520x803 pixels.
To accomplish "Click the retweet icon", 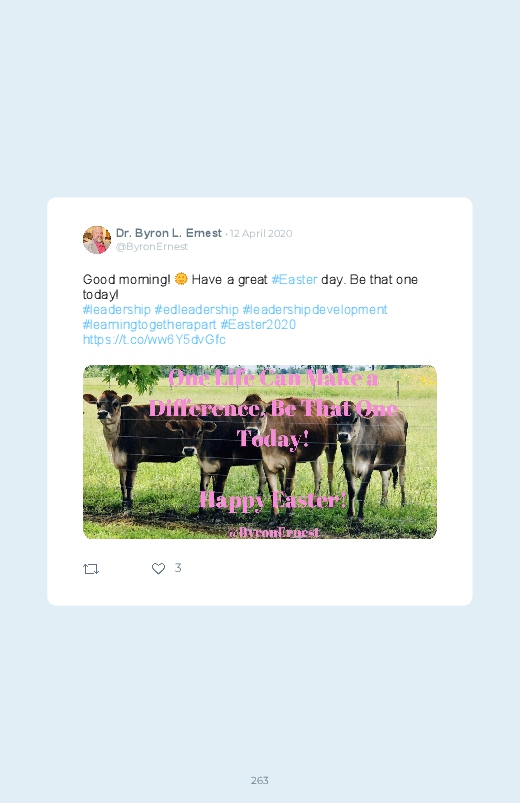I will pos(91,568).
